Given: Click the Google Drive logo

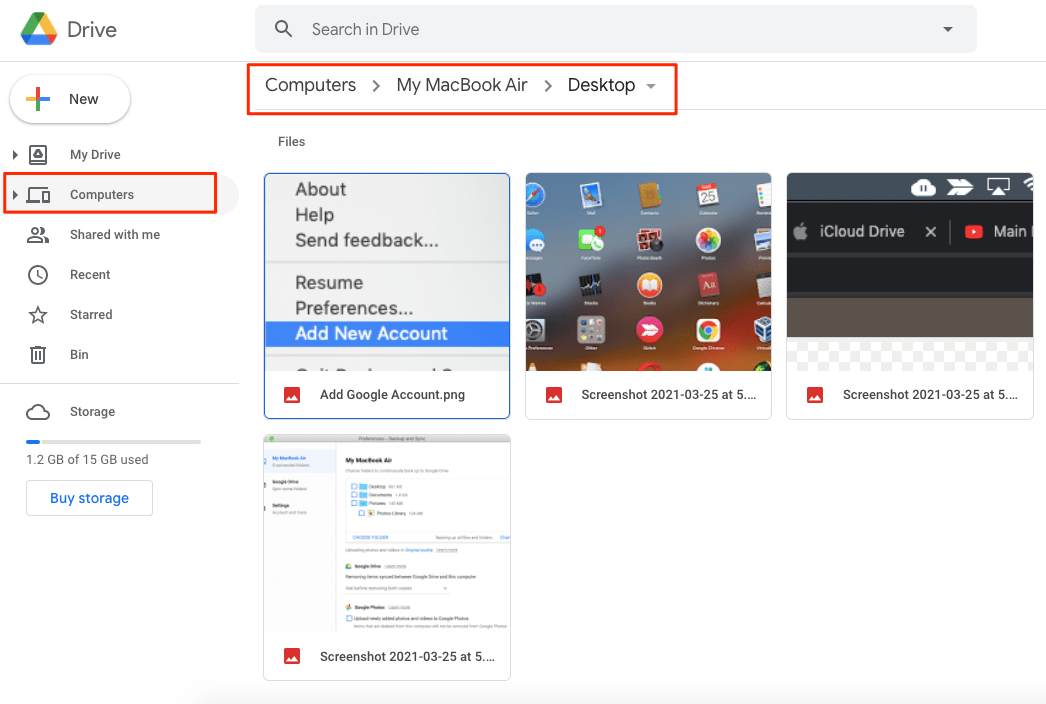Looking at the screenshot, I should 39,29.
